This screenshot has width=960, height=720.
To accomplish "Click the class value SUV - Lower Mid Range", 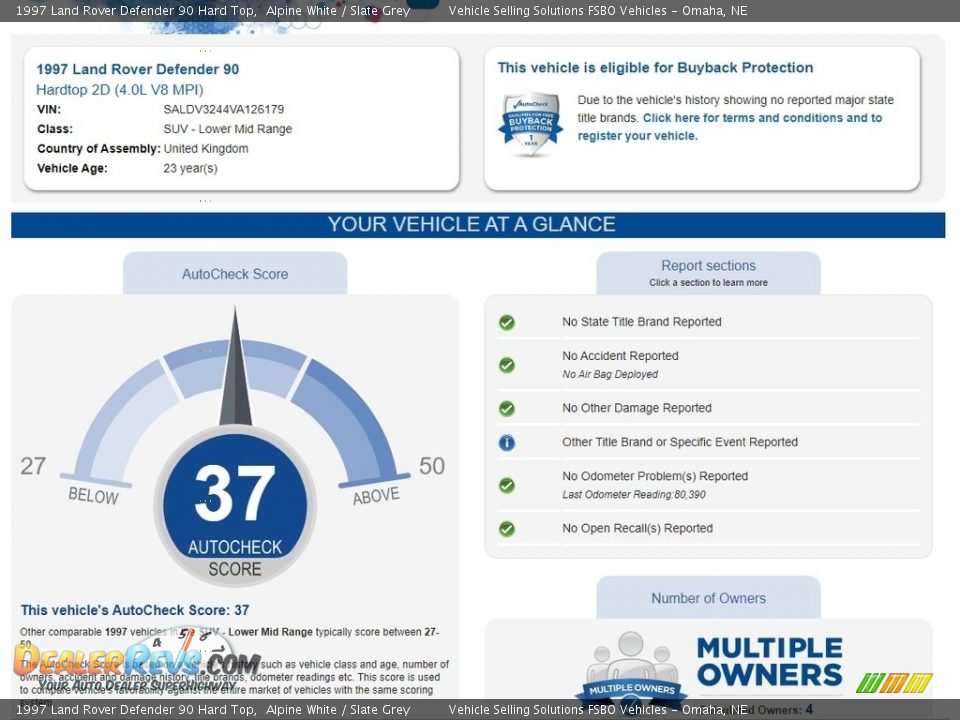I will [x=228, y=129].
